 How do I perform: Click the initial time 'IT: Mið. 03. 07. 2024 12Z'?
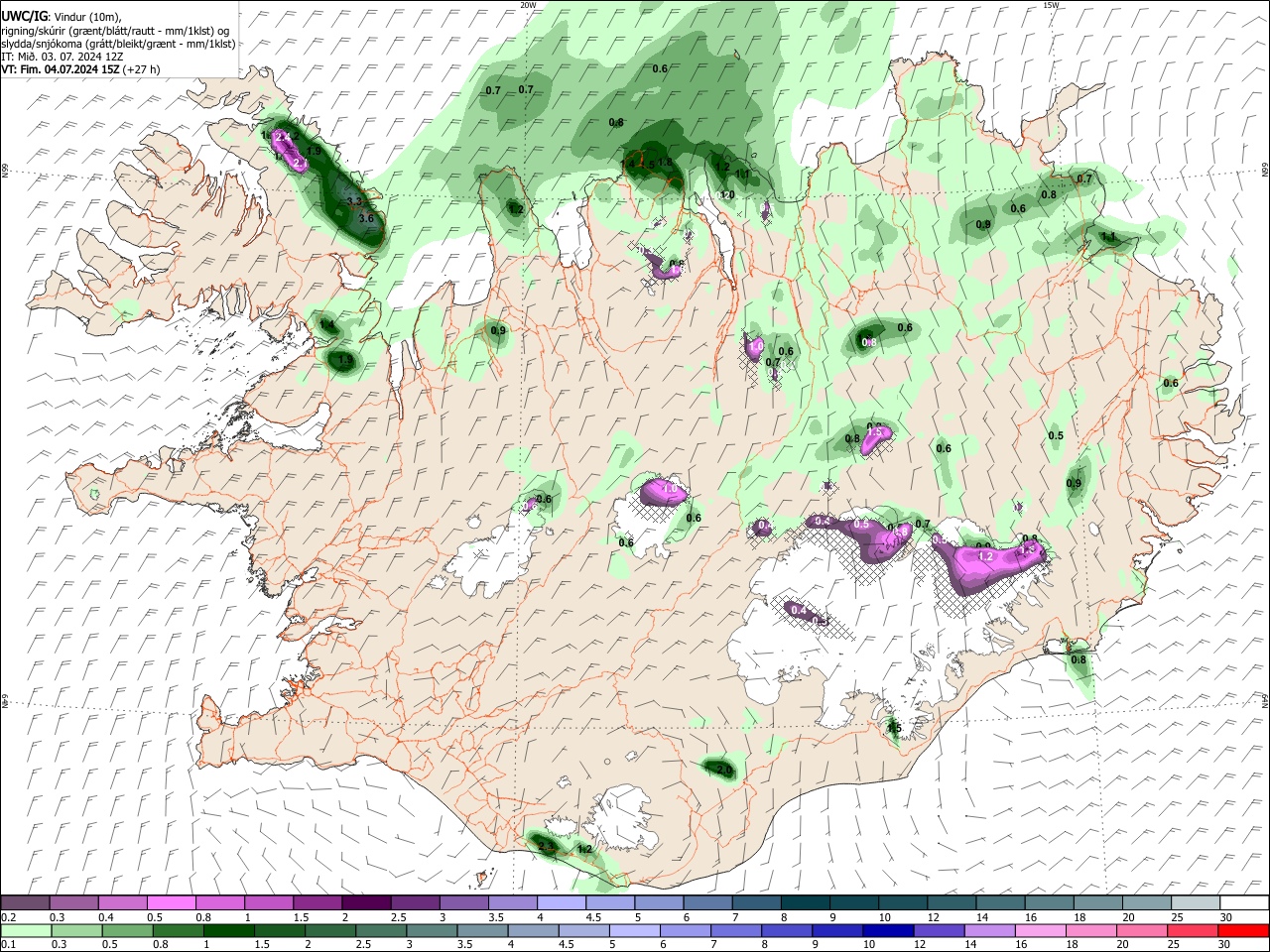pyautogui.click(x=62, y=57)
